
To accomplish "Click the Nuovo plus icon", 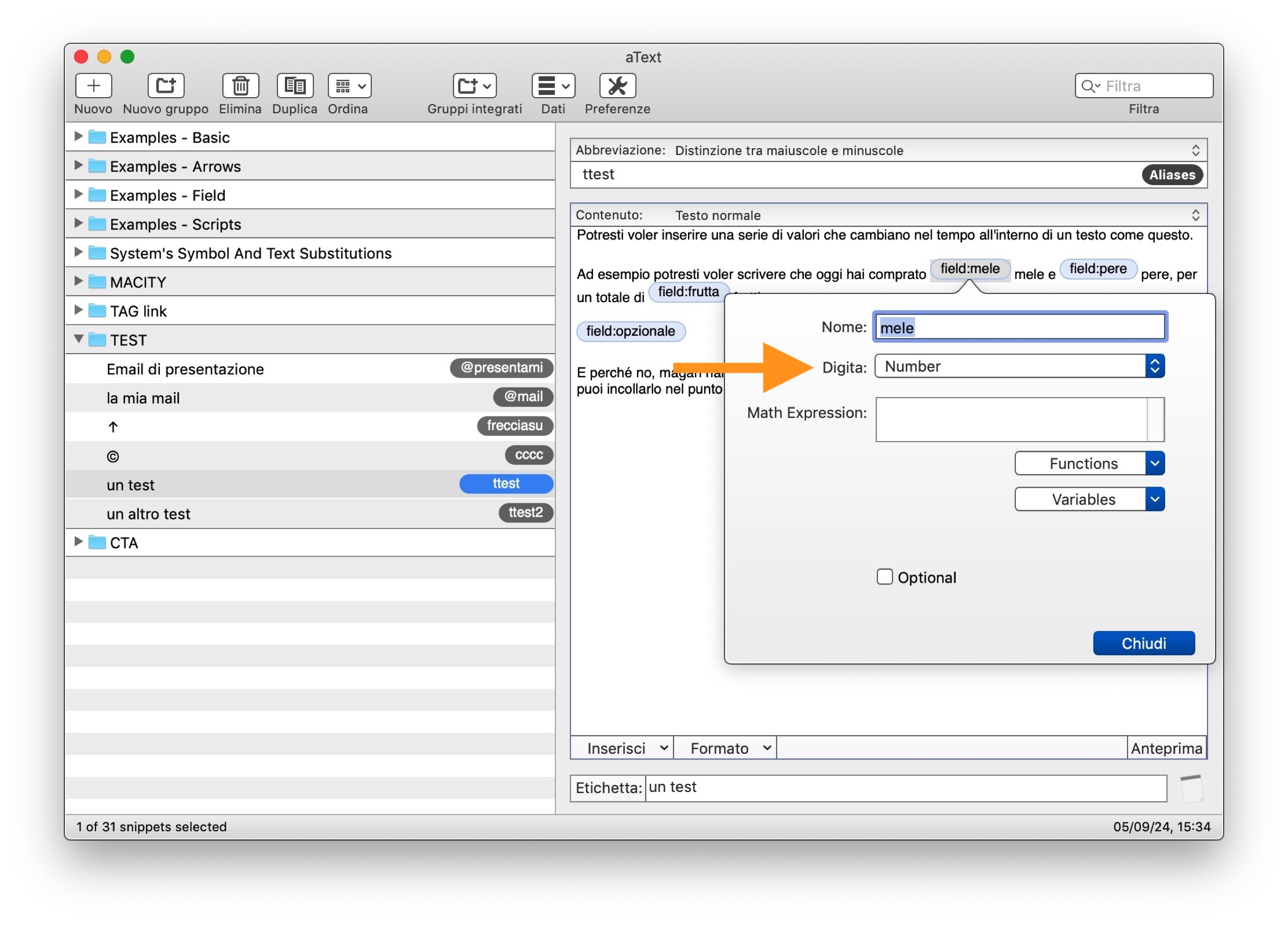I will click(93, 86).
